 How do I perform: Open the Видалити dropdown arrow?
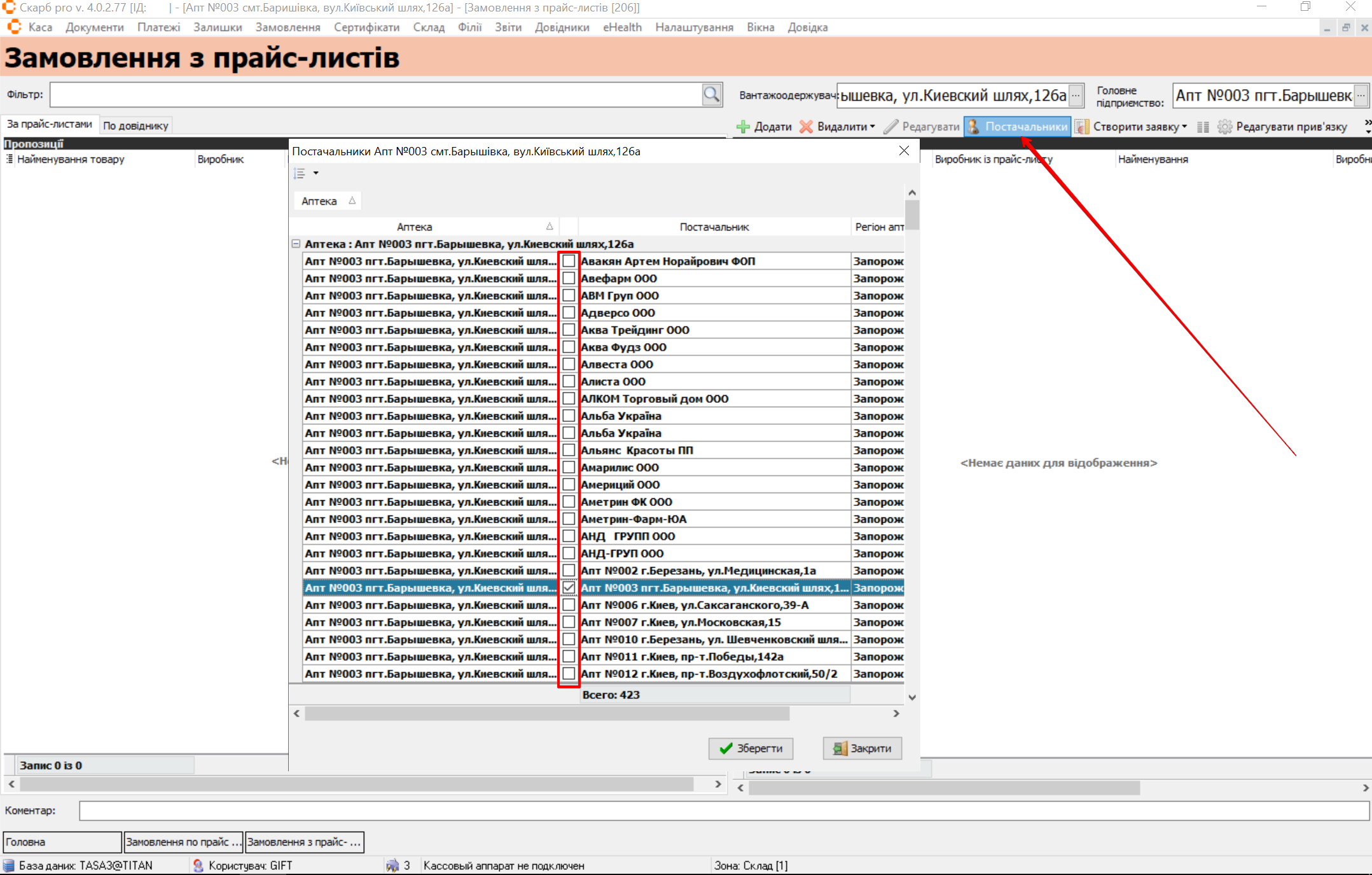[x=873, y=127]
